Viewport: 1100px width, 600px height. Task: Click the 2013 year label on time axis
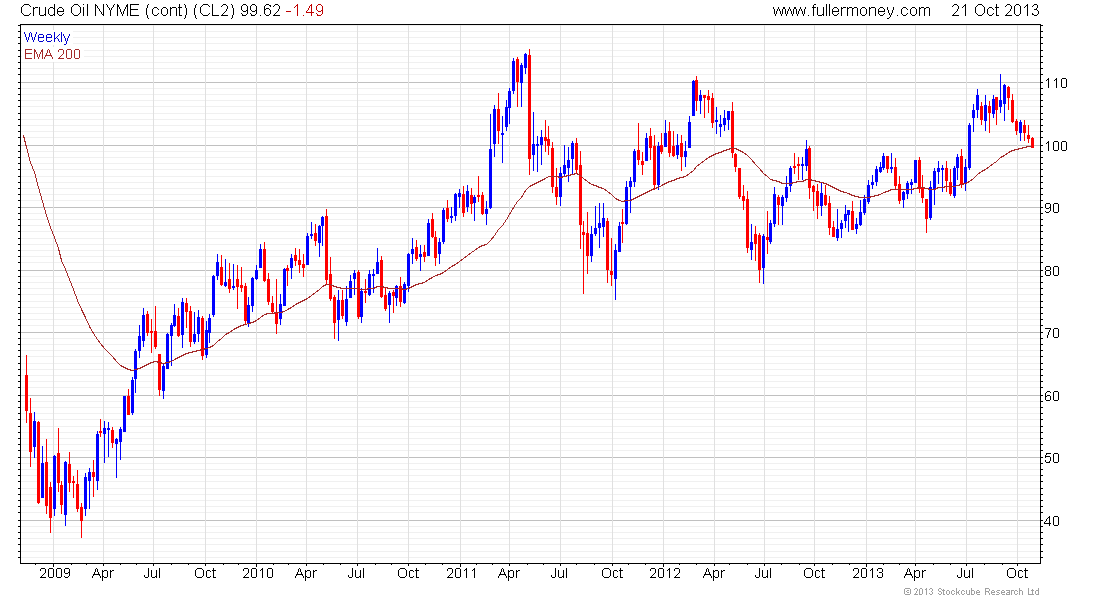coord(867,573)
